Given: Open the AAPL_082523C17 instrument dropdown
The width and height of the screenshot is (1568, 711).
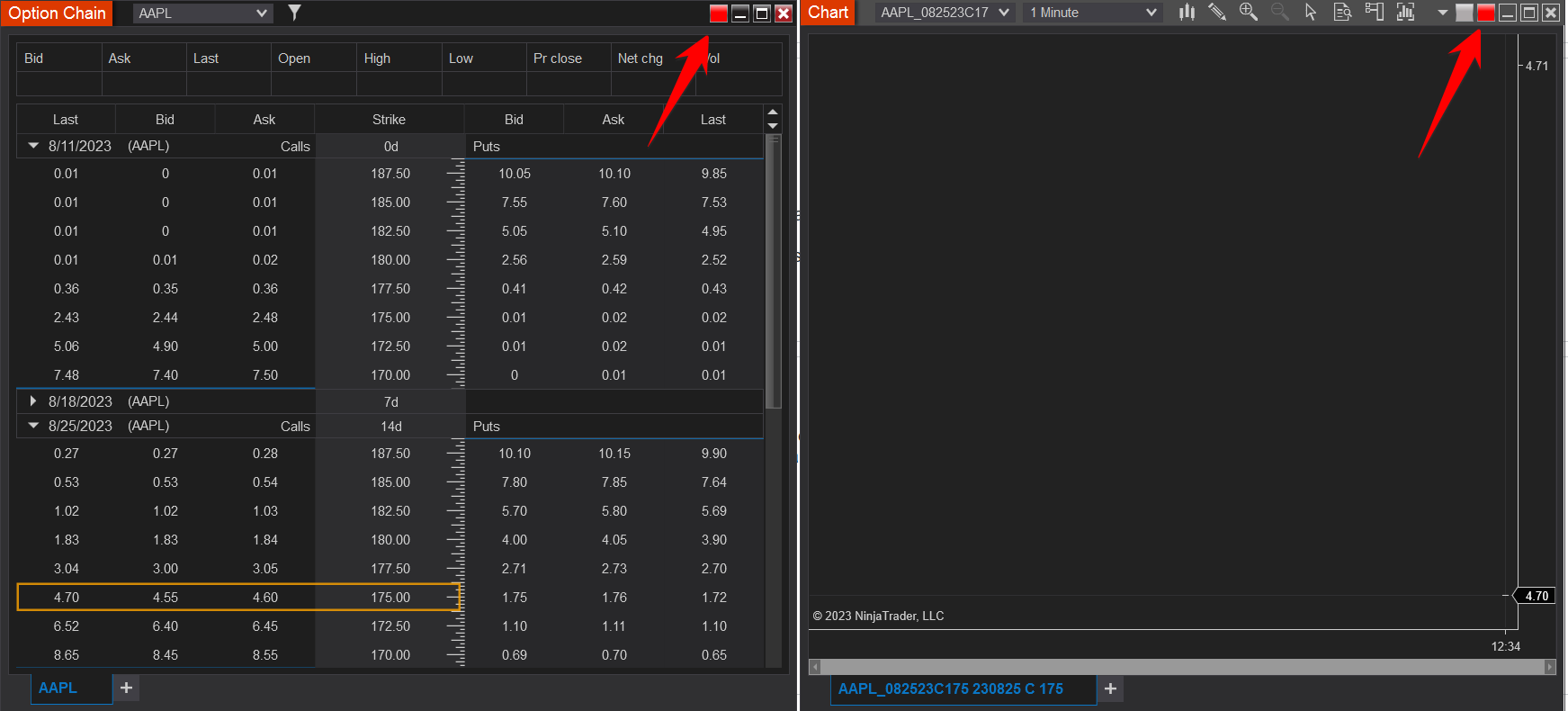Looking at the screenshot, I should (945, 13).
